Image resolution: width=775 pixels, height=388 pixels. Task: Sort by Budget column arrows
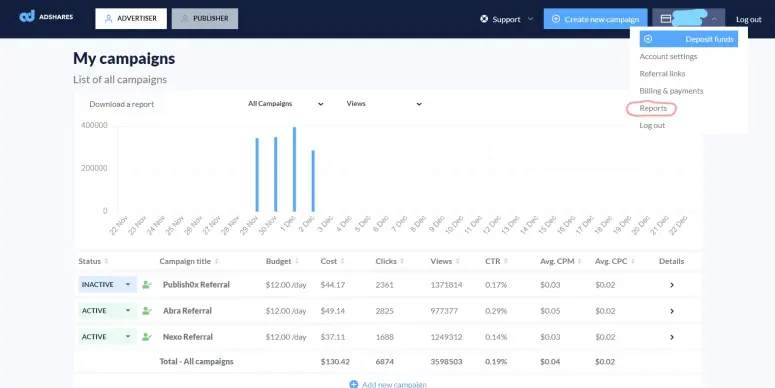tap(297, 261)
